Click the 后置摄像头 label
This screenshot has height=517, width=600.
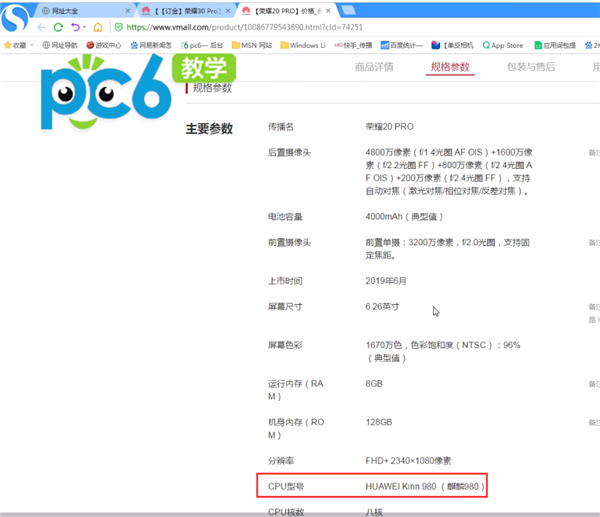tap(289, 153)
